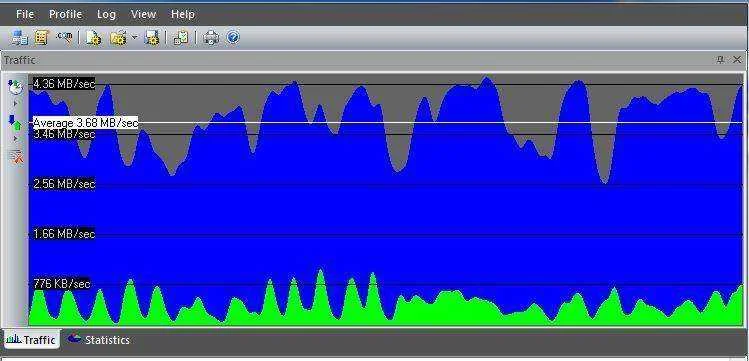749x361 pixels.
Task: Click the '776 KB/sec' axis label
Action: click(61, 284)
